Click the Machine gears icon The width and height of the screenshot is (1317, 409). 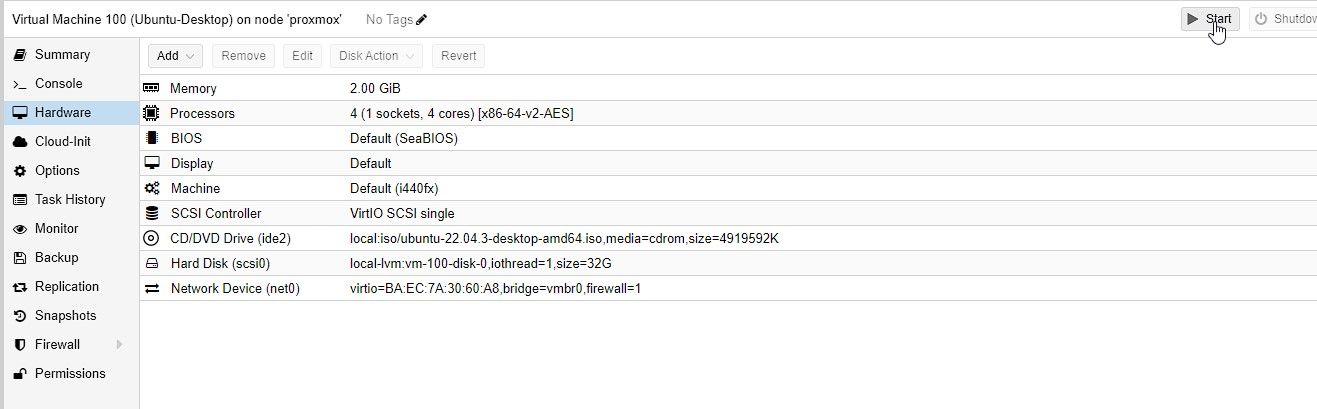[152, 188]
